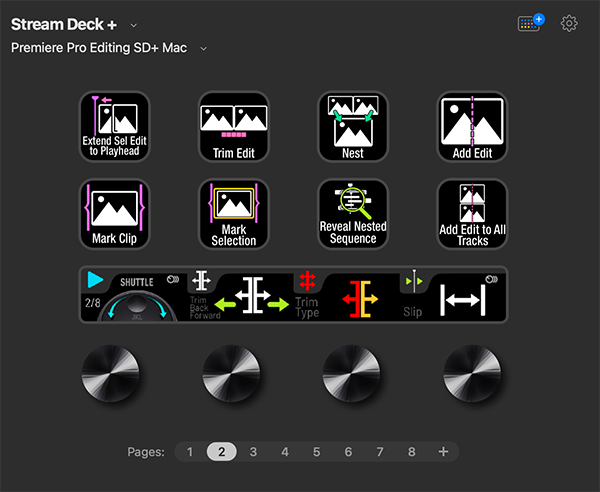Click the small white trim icon tab
Screen dimensions: 600x492
coord(201,281)
